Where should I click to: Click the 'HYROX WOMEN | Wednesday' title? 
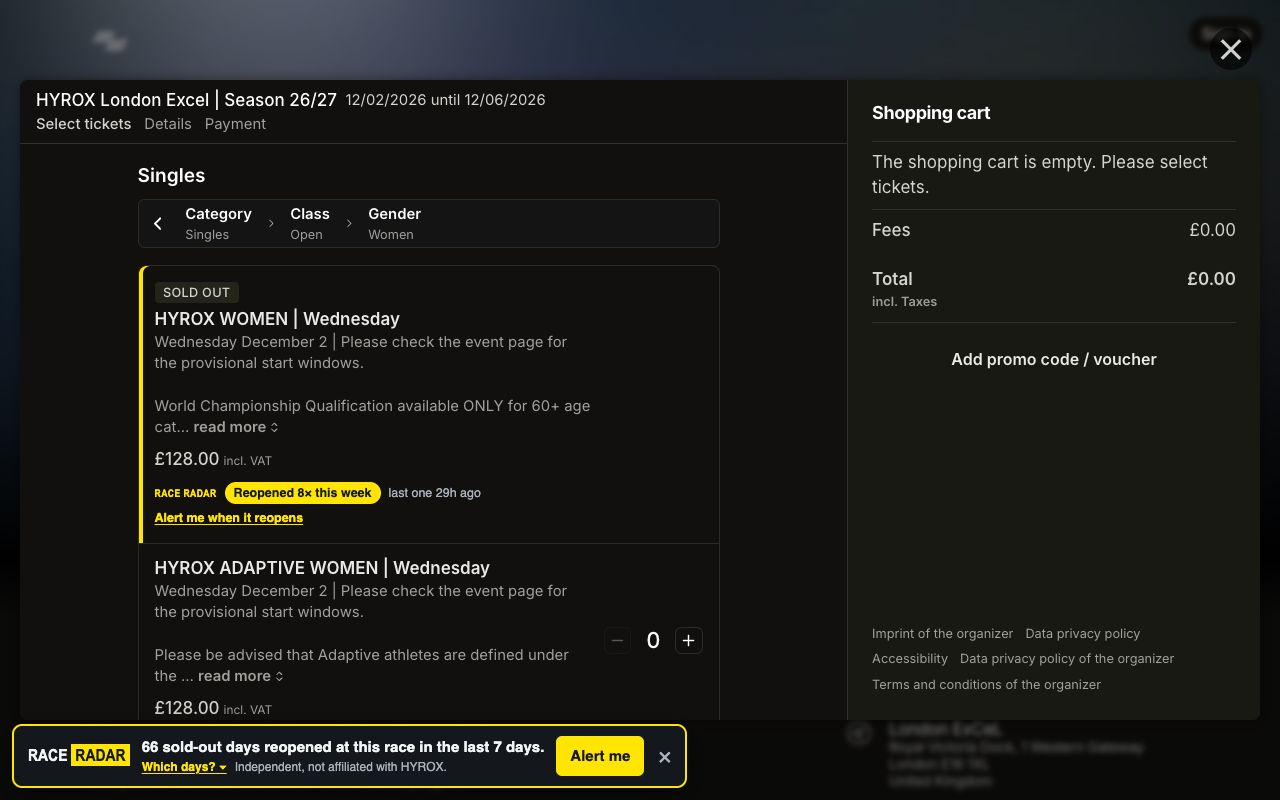(x=277, y=319)
